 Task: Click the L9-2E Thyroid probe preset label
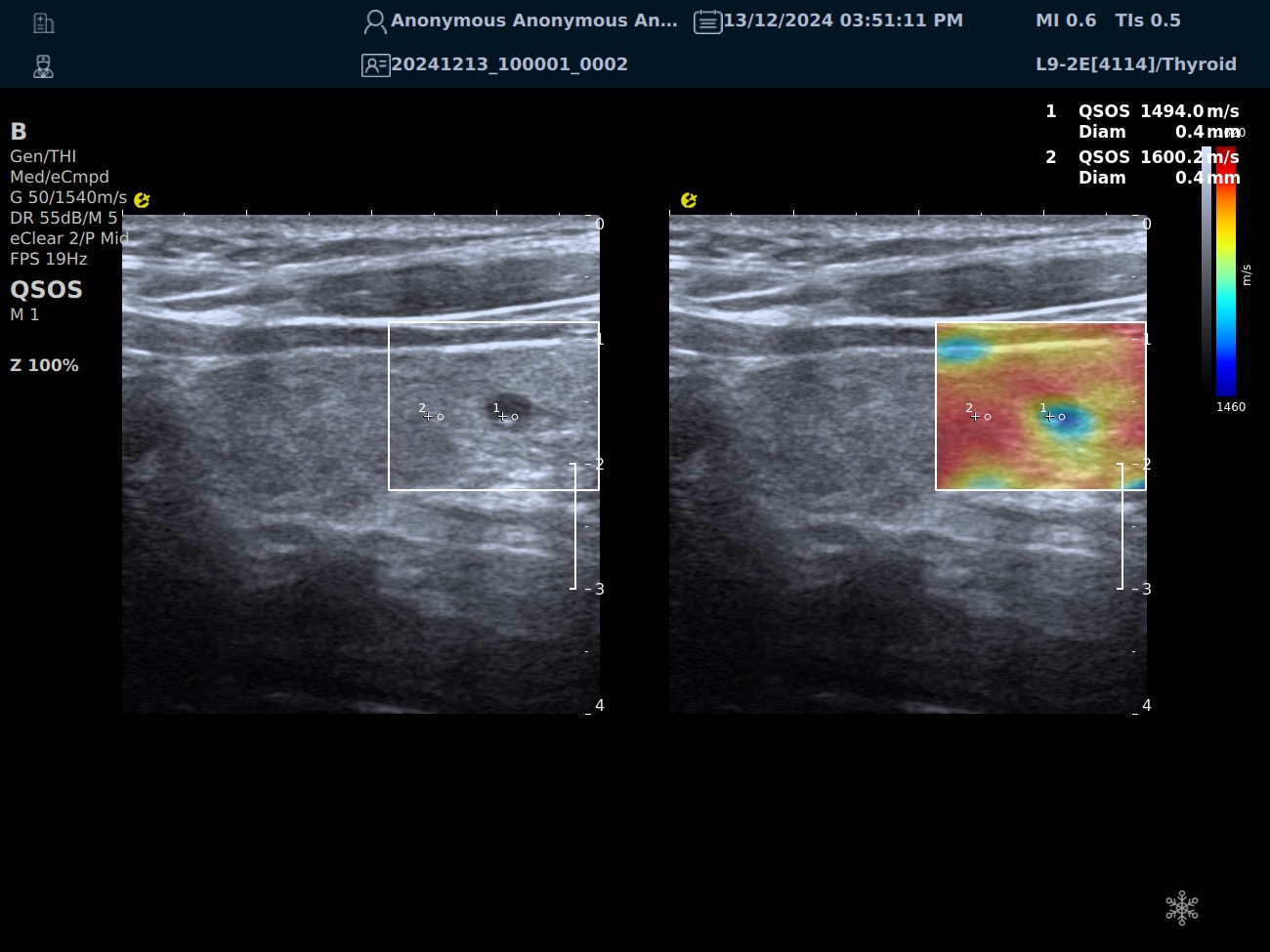click(1135, 64)
